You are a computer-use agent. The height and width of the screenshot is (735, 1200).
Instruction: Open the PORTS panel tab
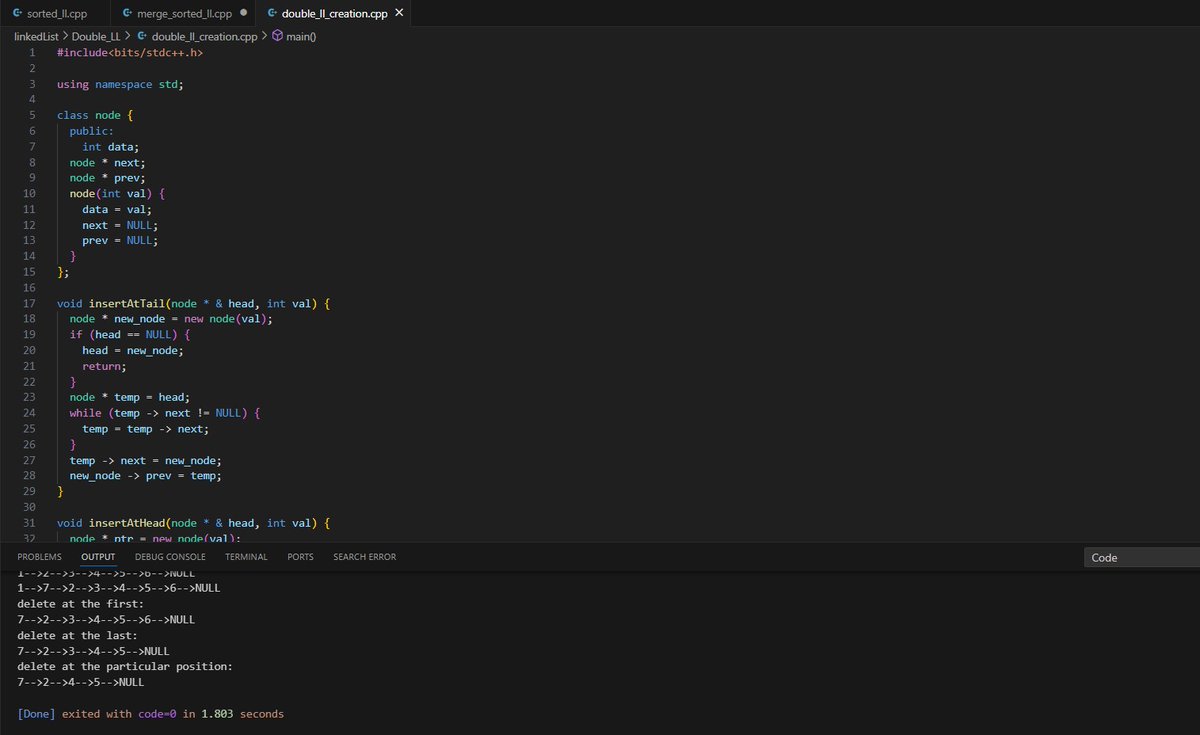coord(300,557)
